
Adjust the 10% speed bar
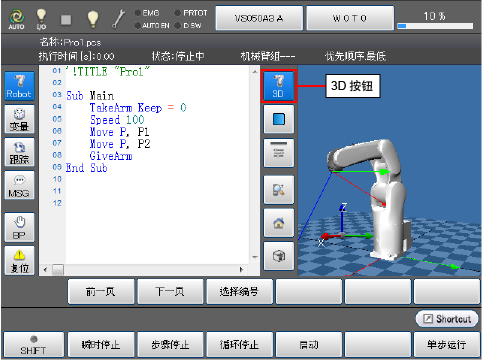click(x=435, y=26)
